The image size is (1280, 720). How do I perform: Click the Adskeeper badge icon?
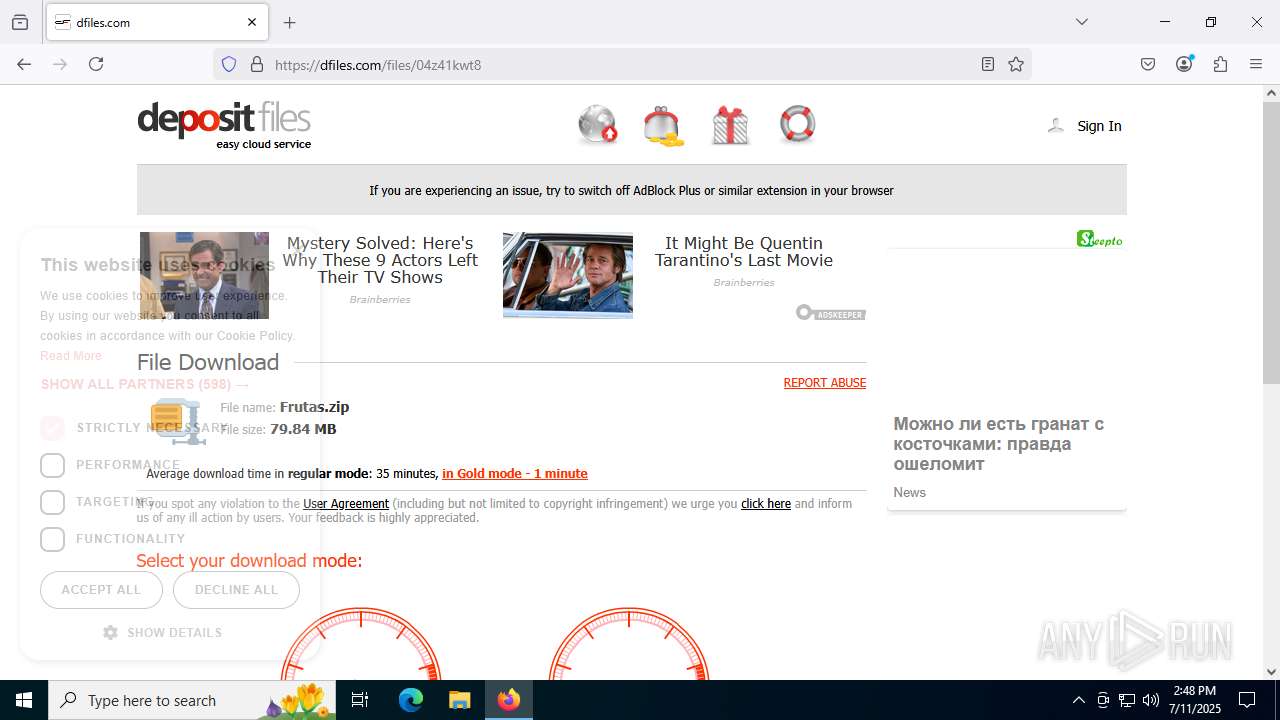[x=831, y=313]
